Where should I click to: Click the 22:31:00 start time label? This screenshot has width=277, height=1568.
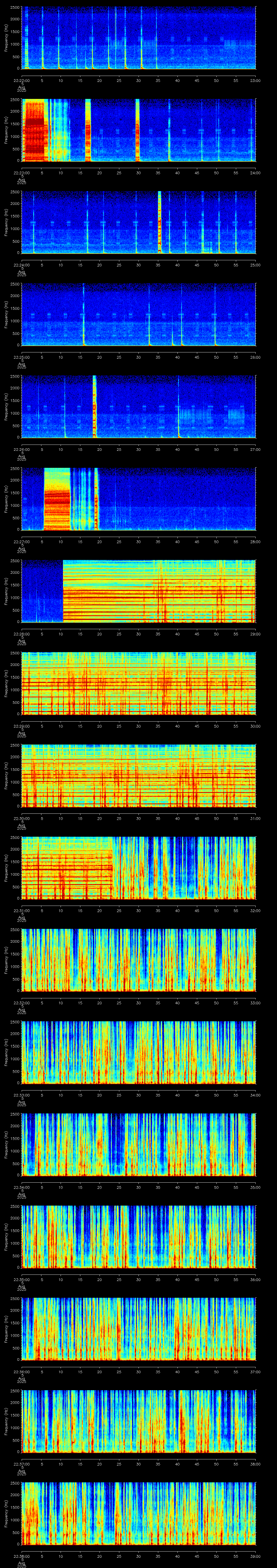[x=21, y=910]
